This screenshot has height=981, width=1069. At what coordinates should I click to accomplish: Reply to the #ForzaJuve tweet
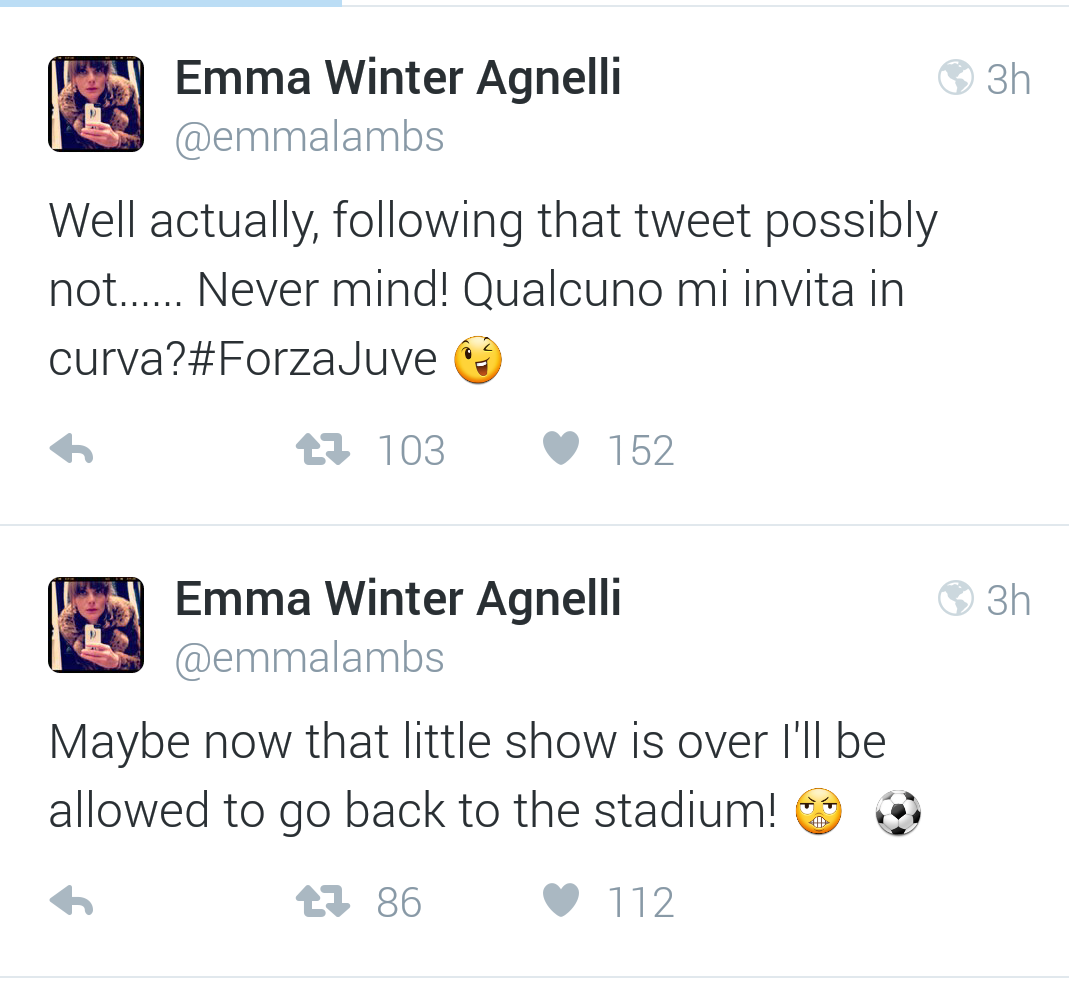71,452
